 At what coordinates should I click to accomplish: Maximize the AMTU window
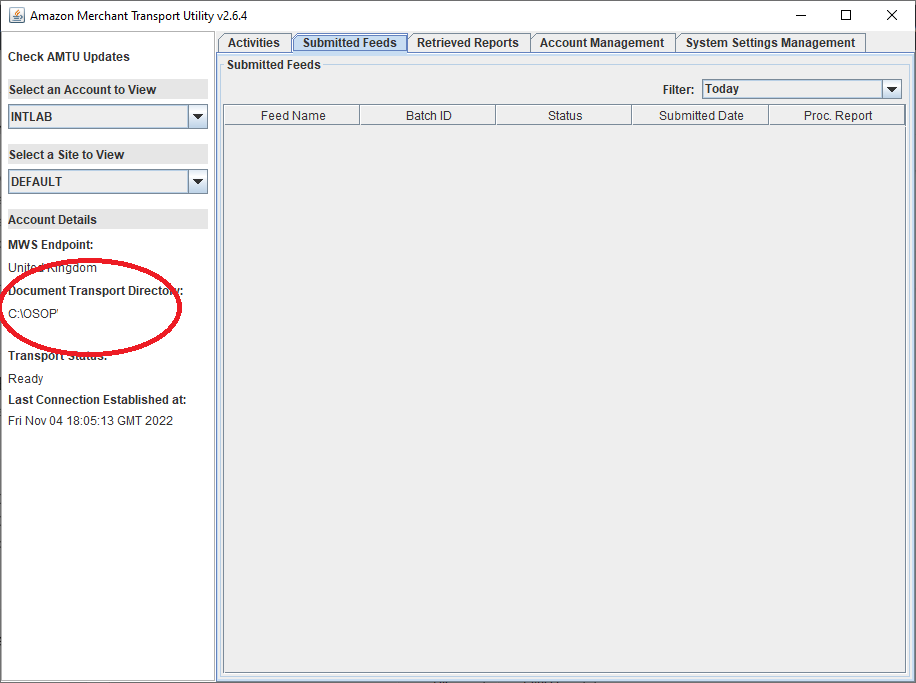(846, 15)
